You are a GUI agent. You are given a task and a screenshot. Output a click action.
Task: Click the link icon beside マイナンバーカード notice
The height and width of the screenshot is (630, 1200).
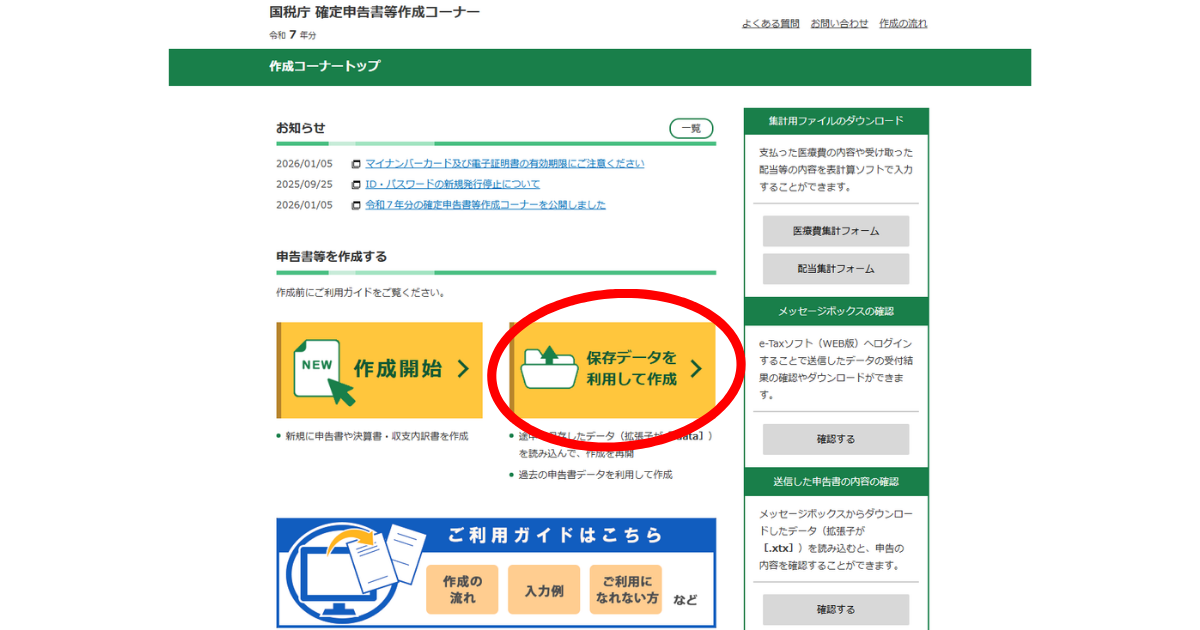356,164
